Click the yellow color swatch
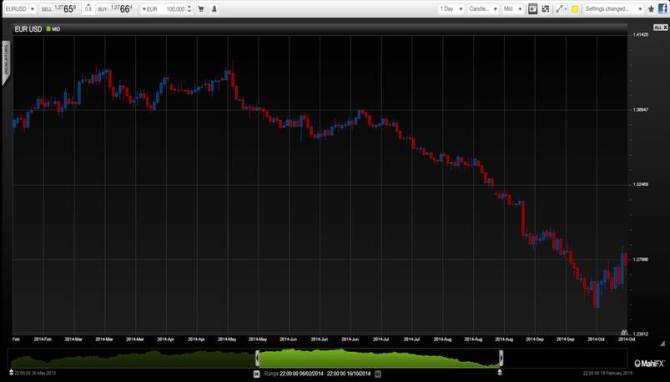Image resolution: width=670 pixels, height=382 pixels. [575, 9]
